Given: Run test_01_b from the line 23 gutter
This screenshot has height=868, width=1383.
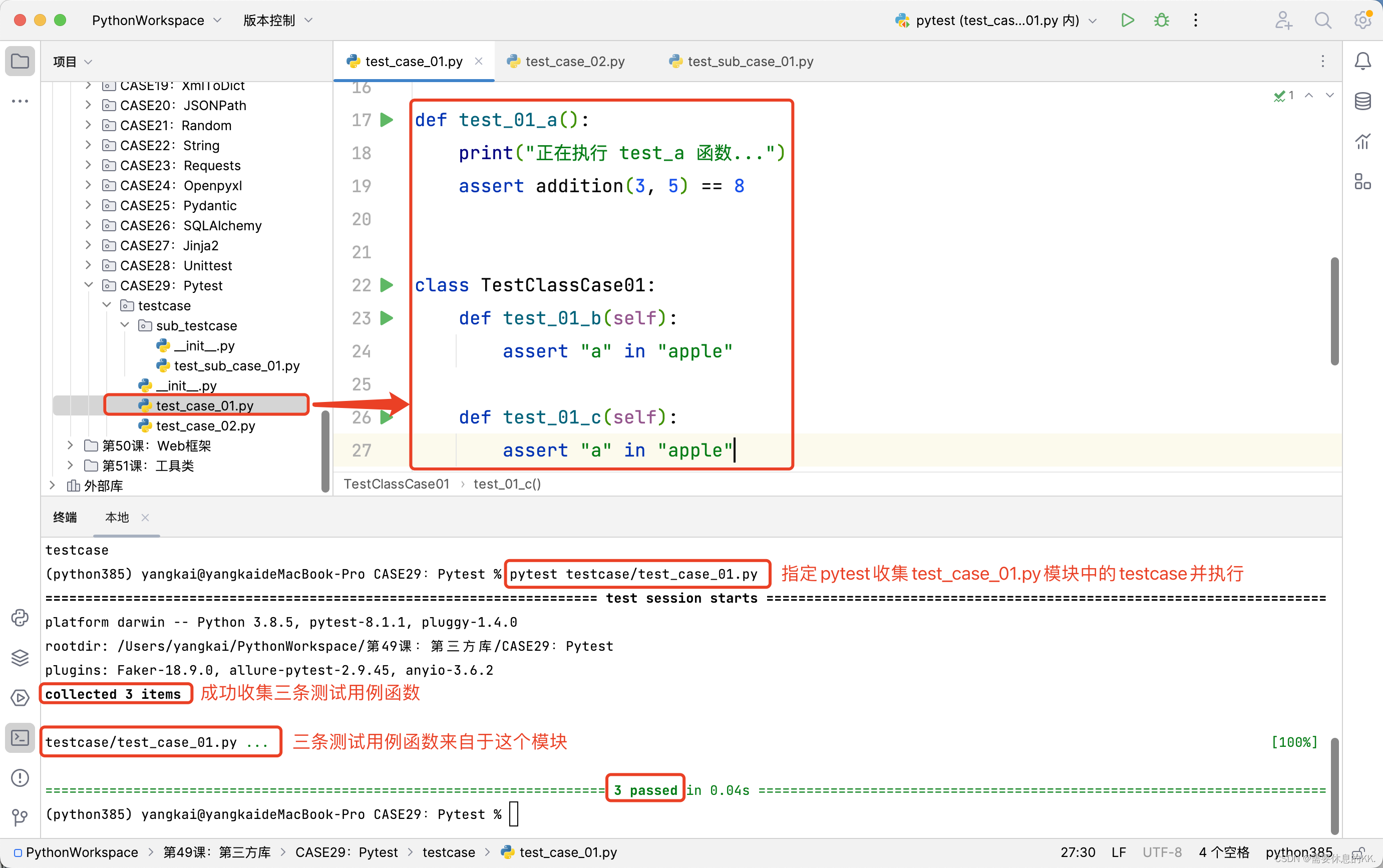Looking at the screenshot, I should [x=387, y=318].
